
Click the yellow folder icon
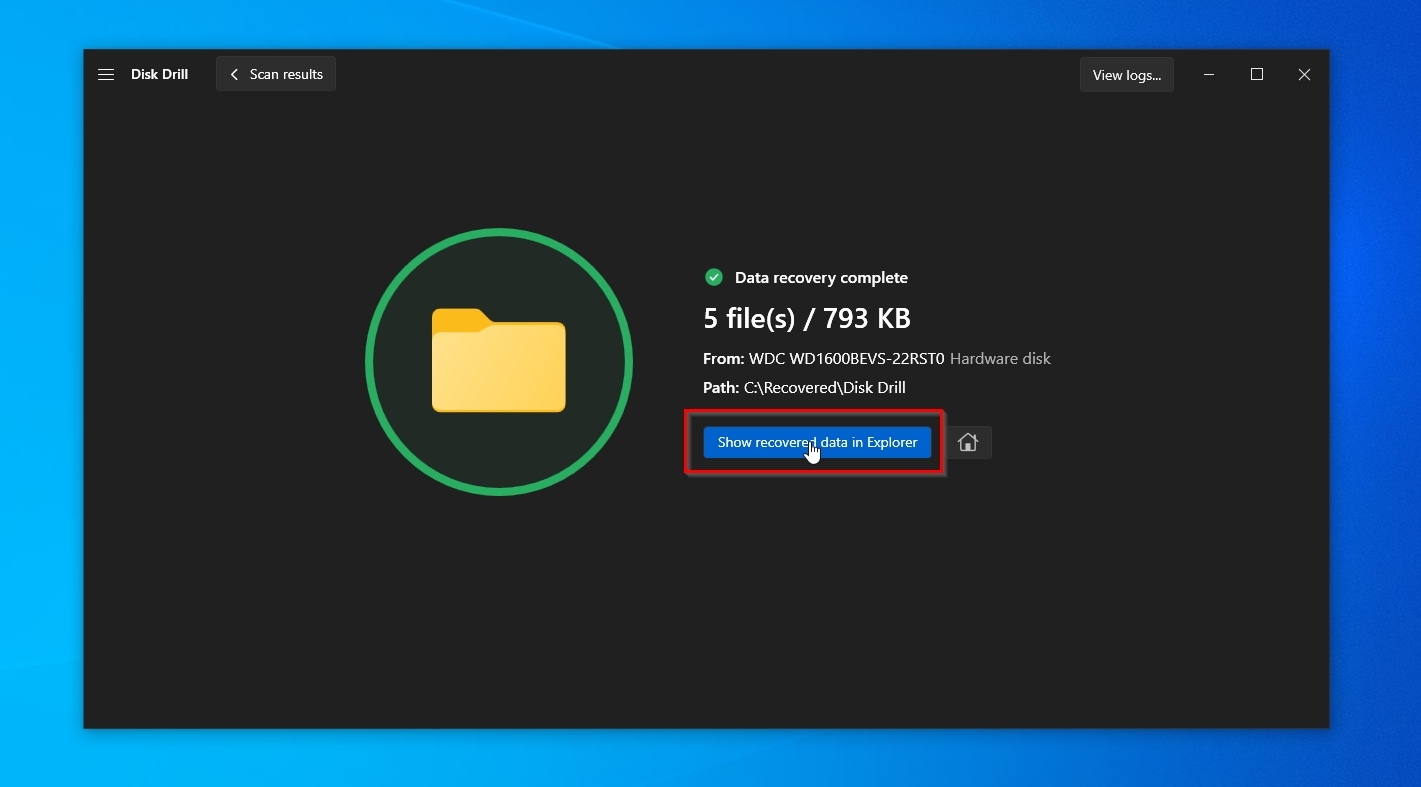(499, 361)
